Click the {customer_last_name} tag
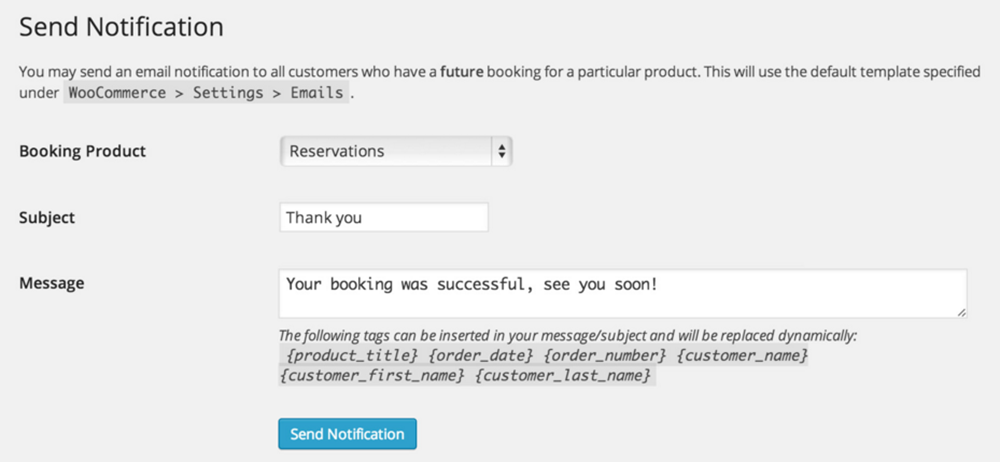The width and height of the screenshot is (1000, 462). pos(563,375)
